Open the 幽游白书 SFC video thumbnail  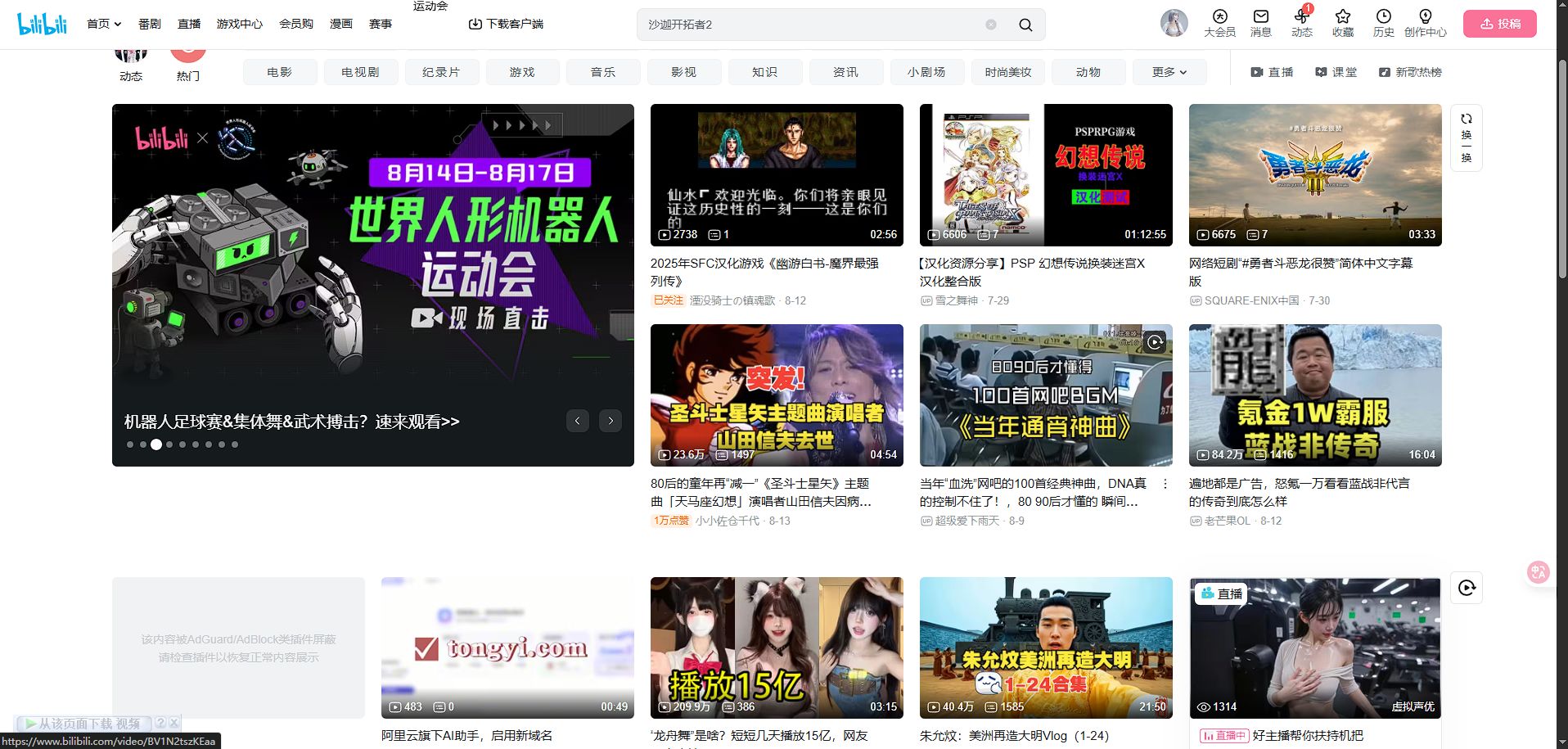coord(777,175)
